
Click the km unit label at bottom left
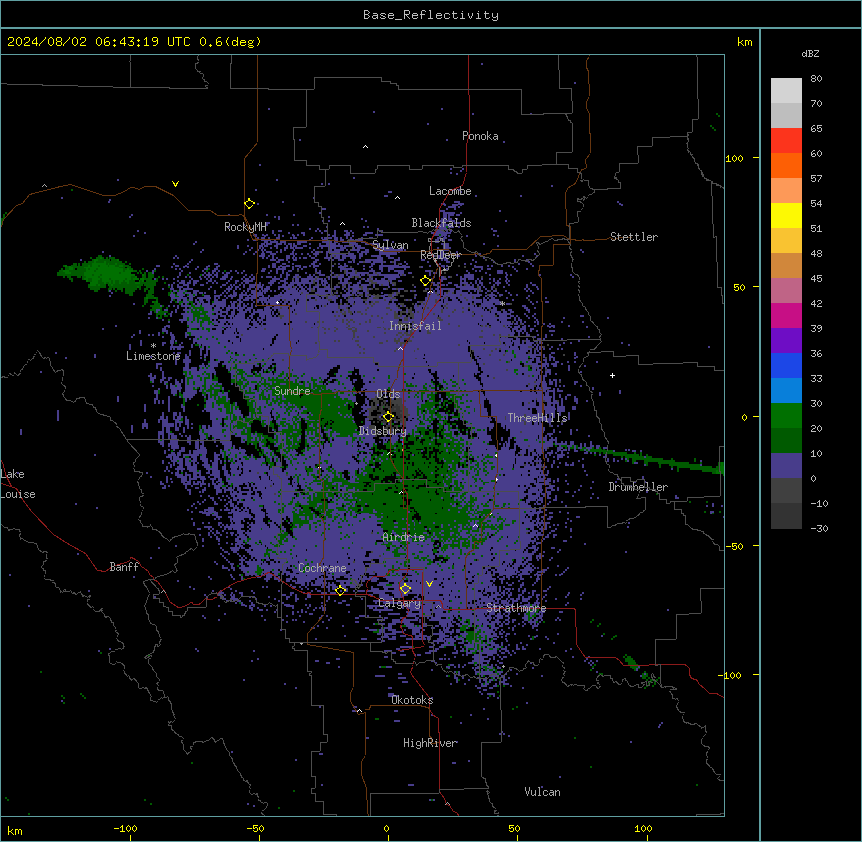tap(15, 830)
